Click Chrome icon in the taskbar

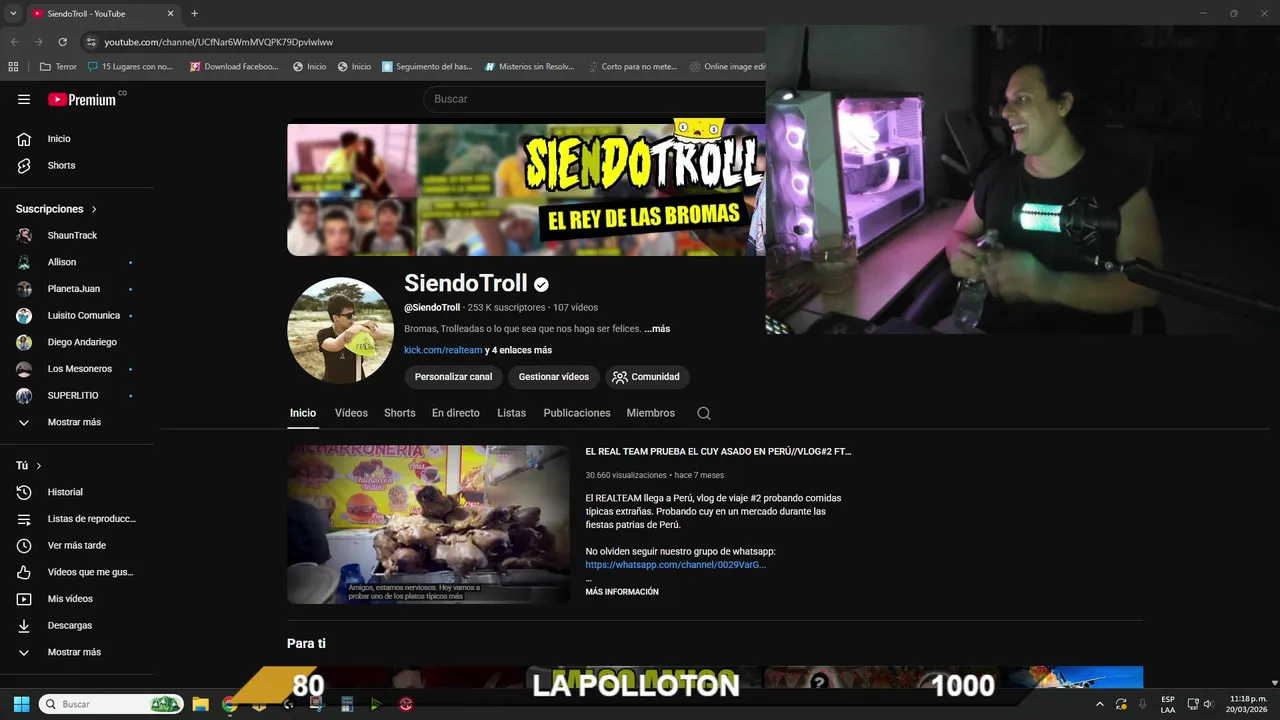point(229,704)
